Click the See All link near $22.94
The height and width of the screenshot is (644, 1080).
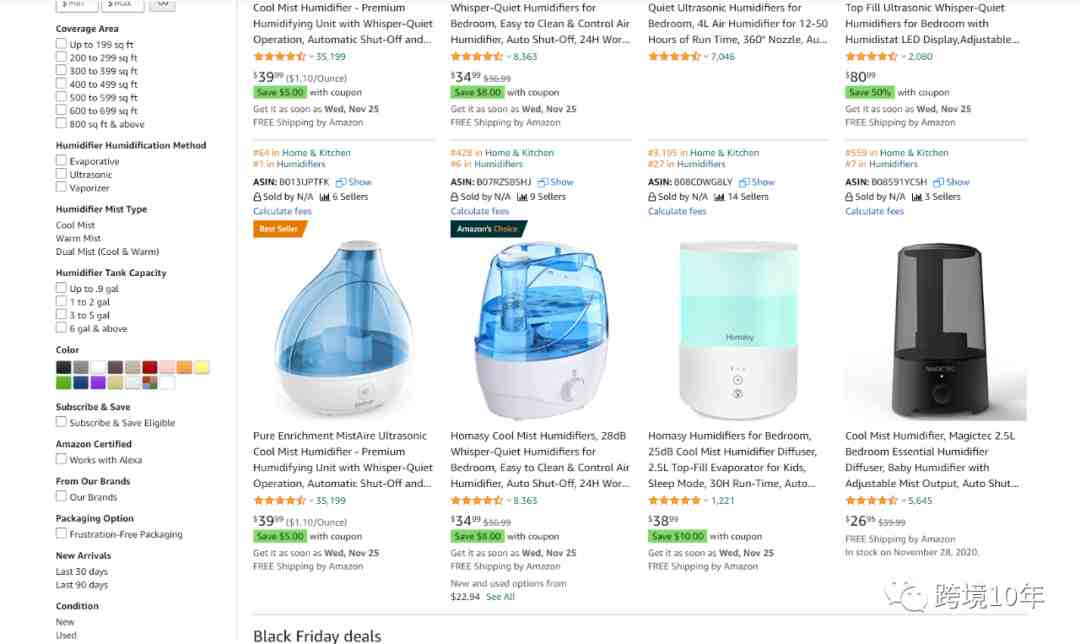point(500,597)
